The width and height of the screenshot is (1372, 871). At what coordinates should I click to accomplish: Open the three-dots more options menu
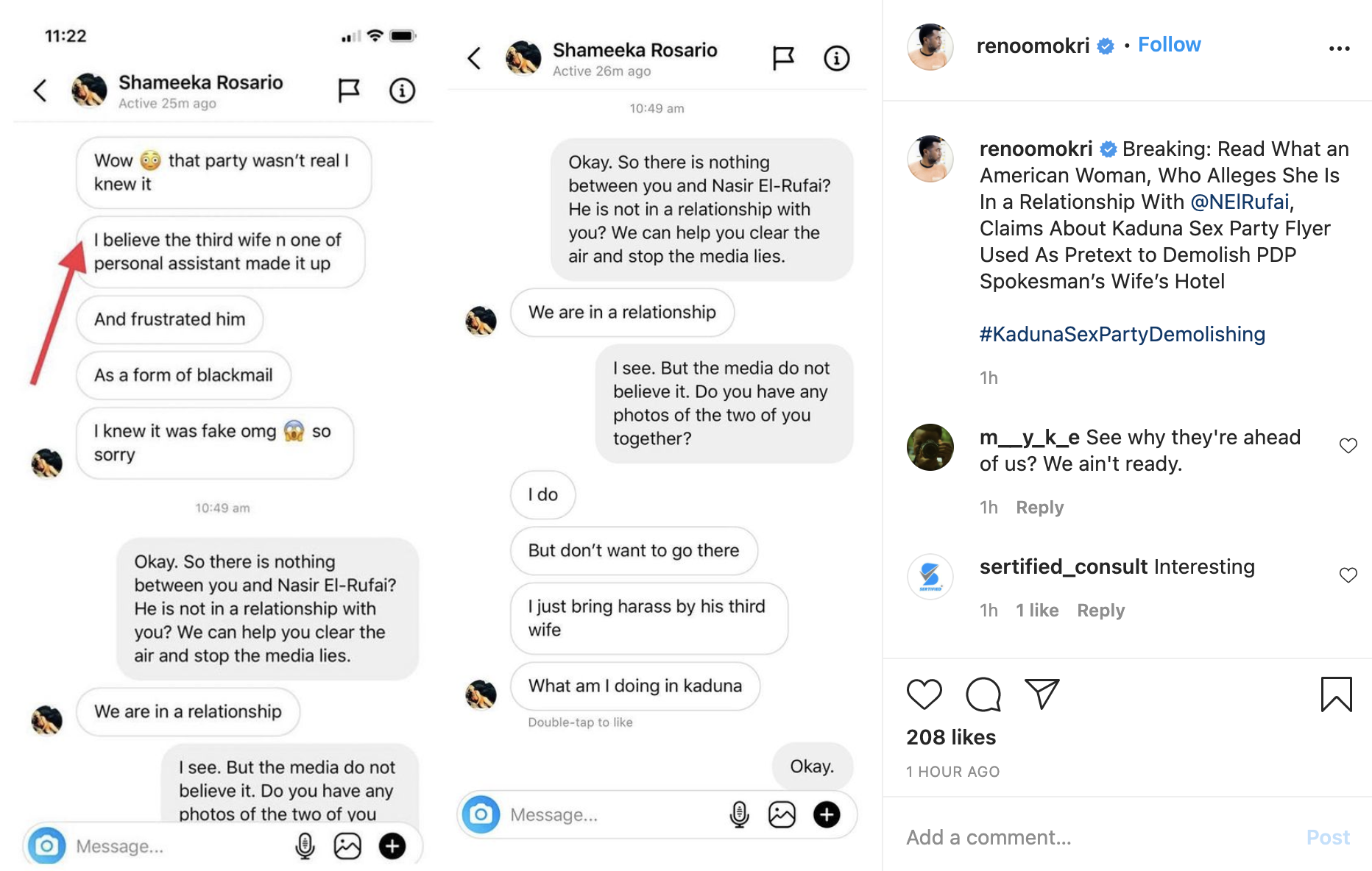[x=1339, y=49]
